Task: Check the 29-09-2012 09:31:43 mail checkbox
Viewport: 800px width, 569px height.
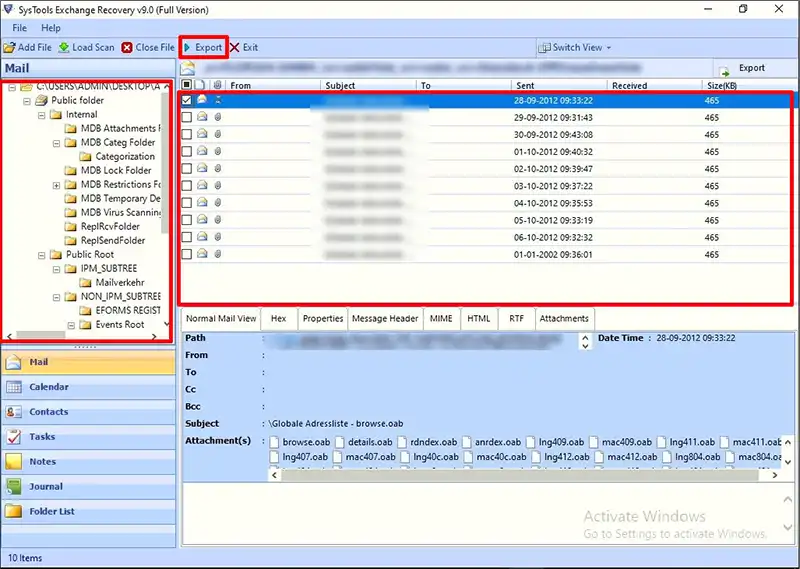Action: tap(187, 117)
